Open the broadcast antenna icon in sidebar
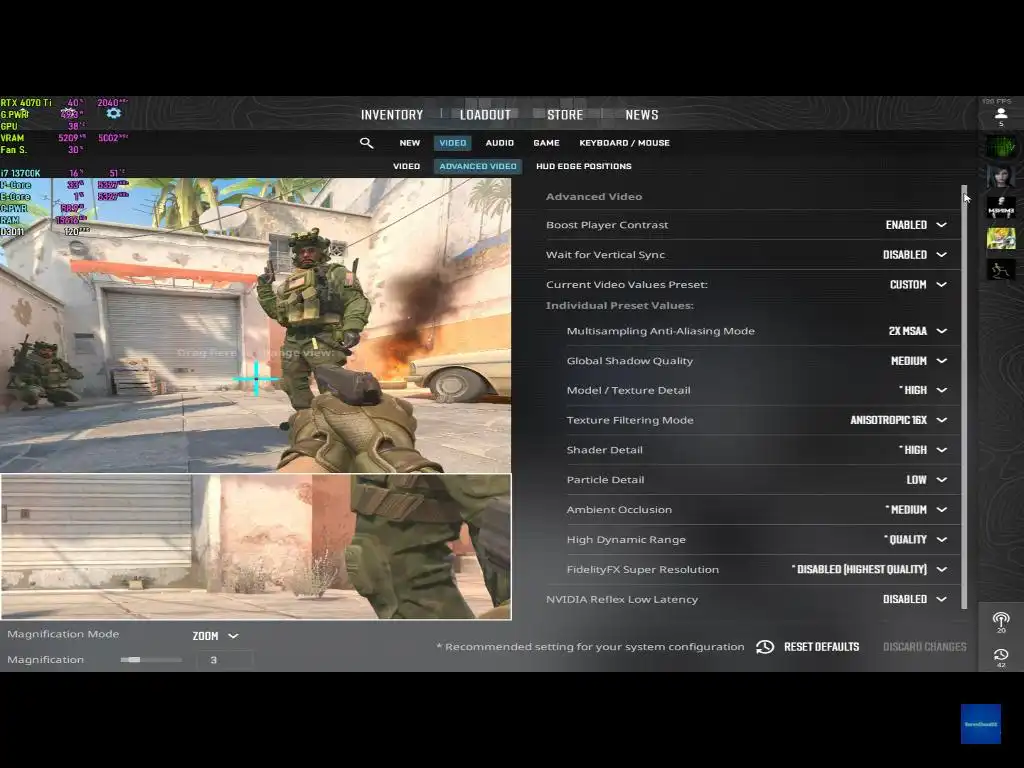The height and width of the screenshot is (768, 1024). tap(1000, 619)
